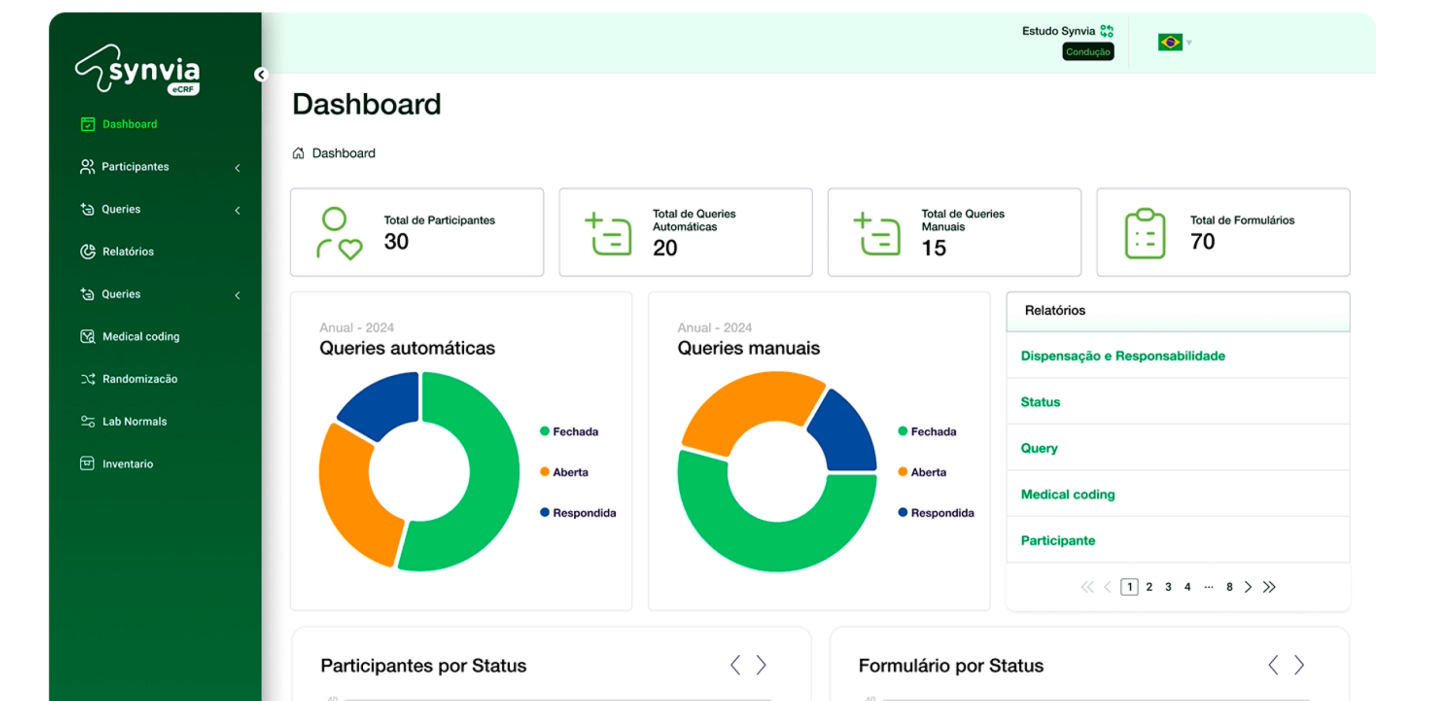Viewport: 1452px width, 701px height.
Task: Click the Condução status badge
Action: point(1088,51)
